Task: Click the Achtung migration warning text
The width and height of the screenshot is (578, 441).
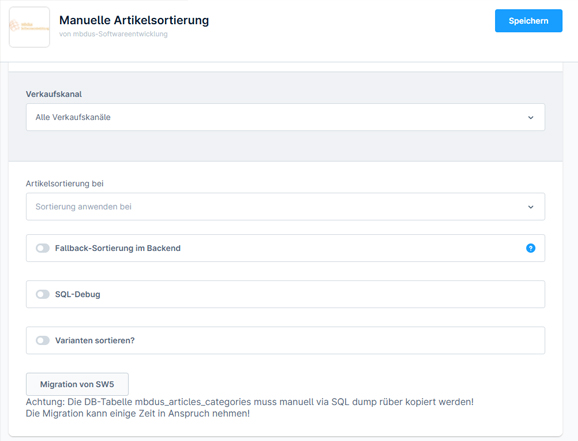Action: 250,407
